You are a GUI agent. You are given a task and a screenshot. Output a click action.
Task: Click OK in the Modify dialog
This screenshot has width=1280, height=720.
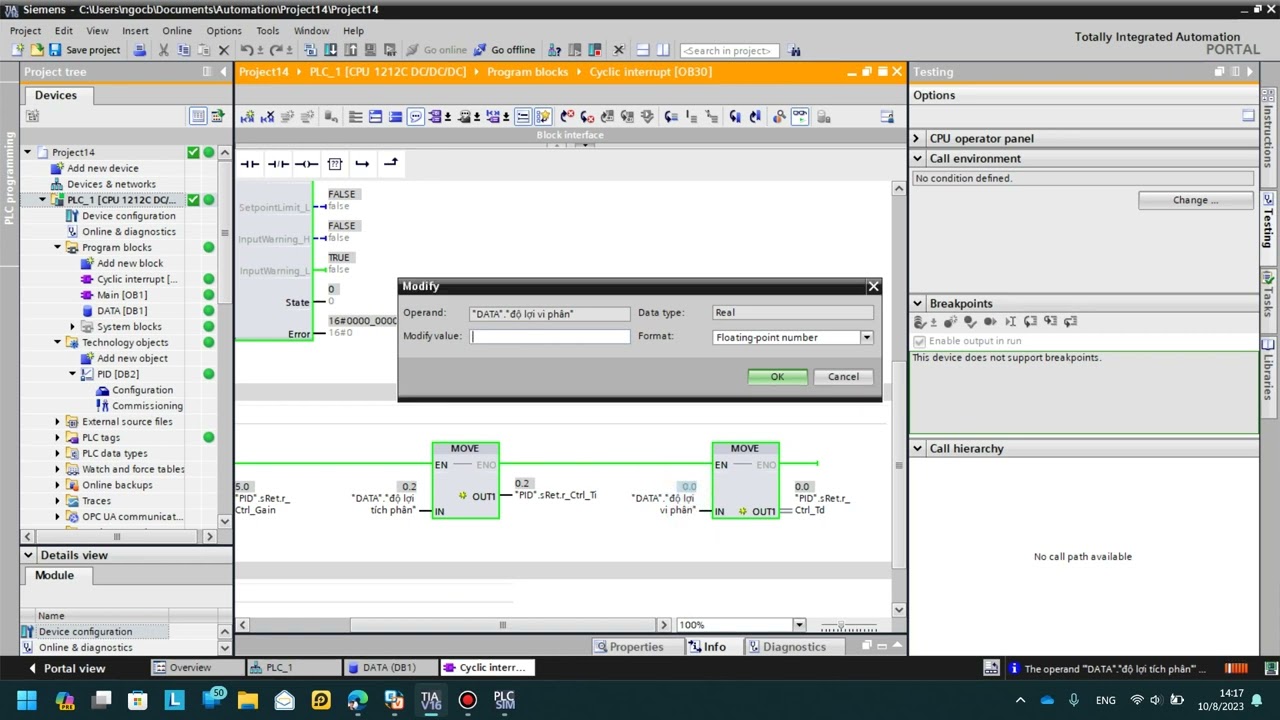[777, 377]
